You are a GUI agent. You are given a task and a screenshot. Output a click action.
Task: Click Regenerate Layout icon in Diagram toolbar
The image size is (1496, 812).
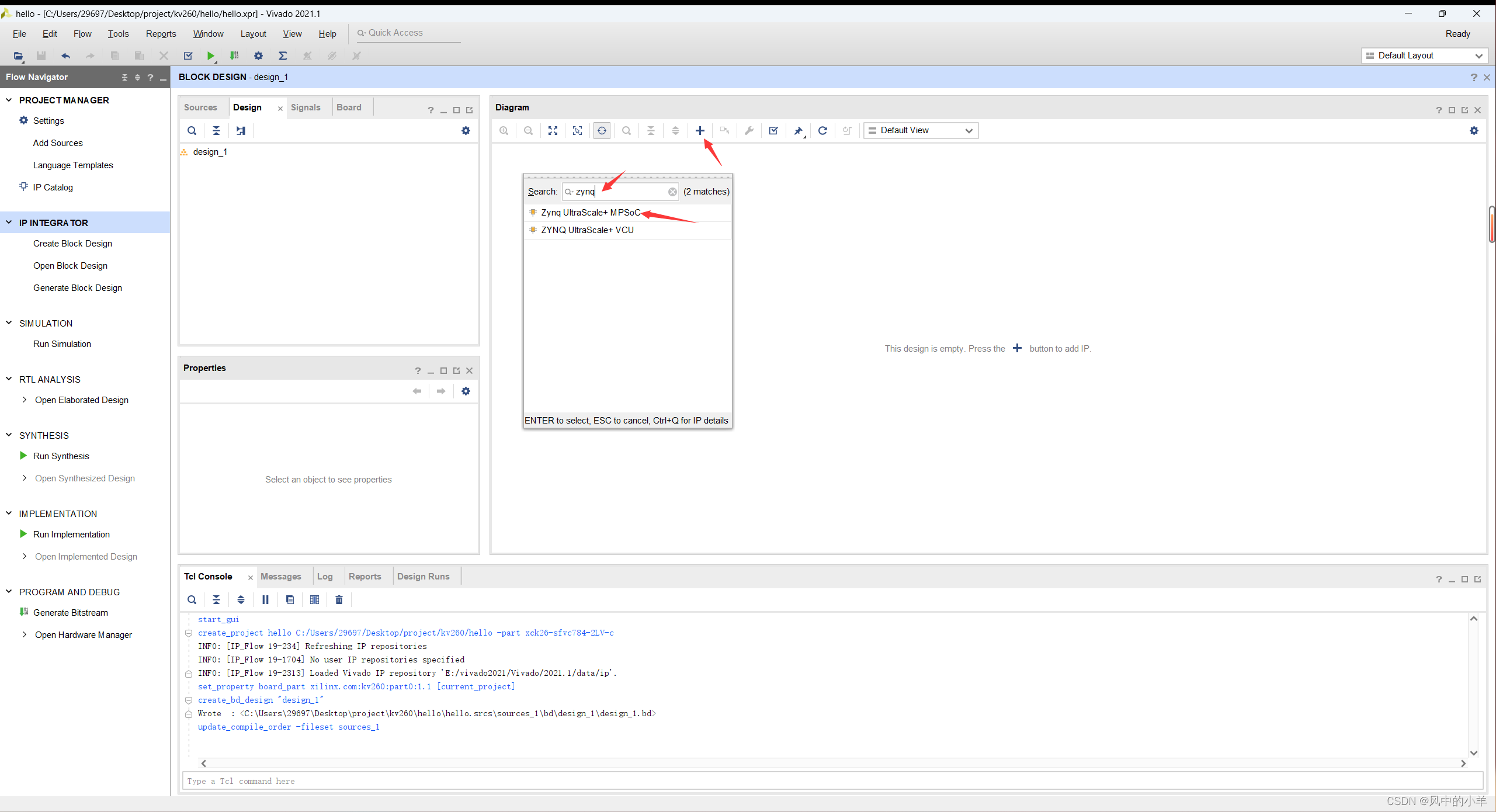tap(822, 130)
